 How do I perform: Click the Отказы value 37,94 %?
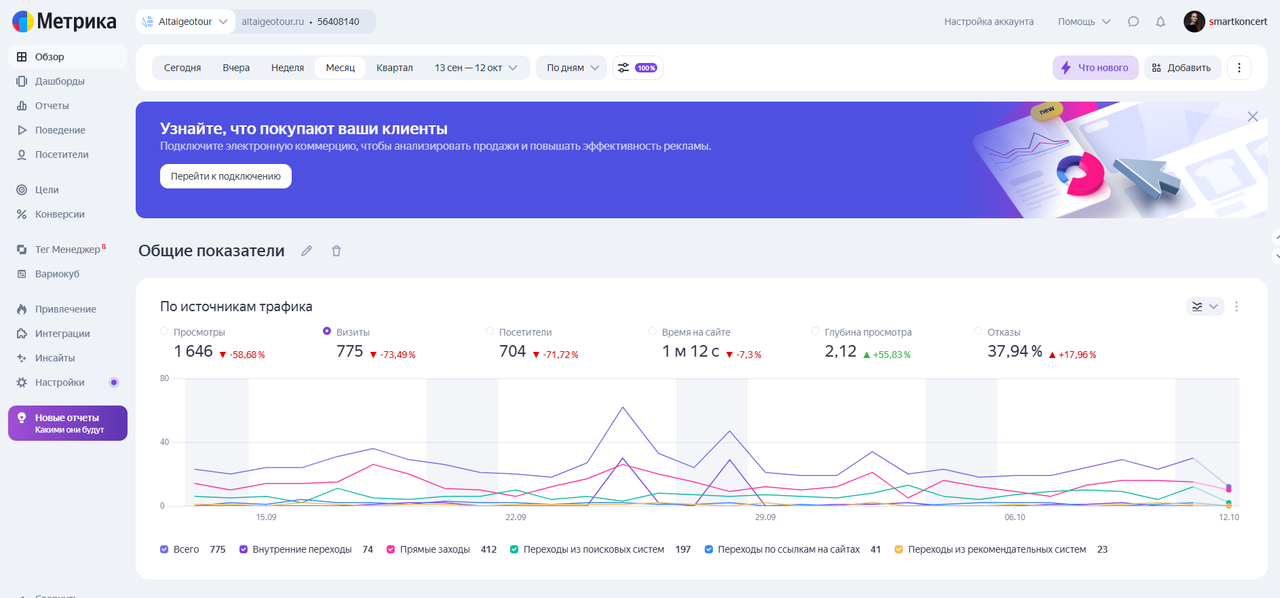[1015, 351]
